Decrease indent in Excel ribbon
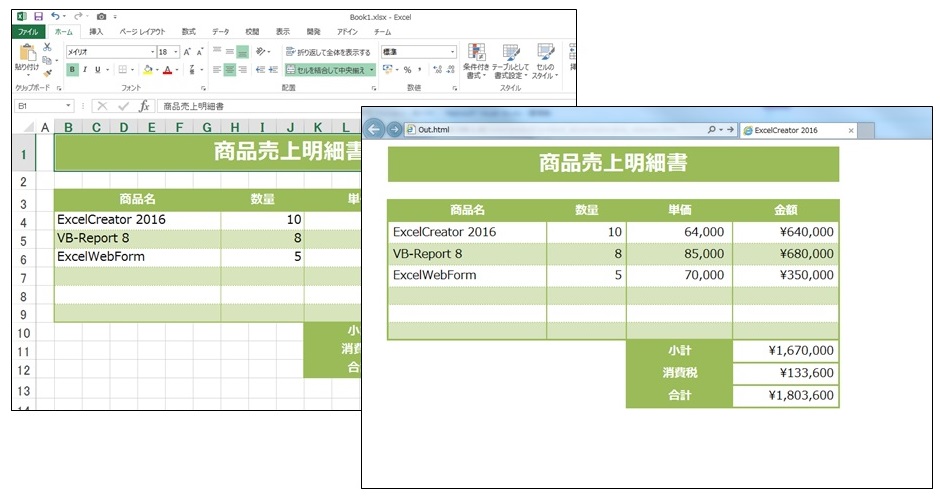Viewport: 940px width, 500px height. pyautogui.click(x=260, y=70)
